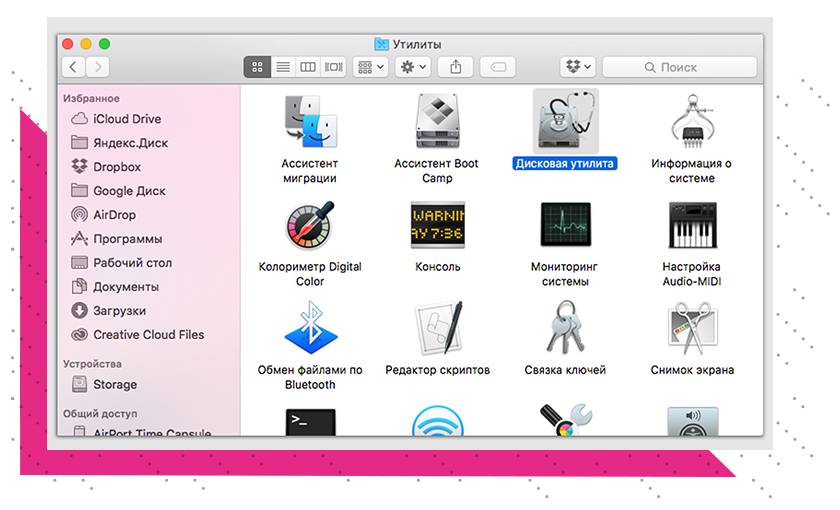This screenshot has width=840, height=510.
Task: Open the ColorSync wrench utility icon
Action: pos(566,420)
